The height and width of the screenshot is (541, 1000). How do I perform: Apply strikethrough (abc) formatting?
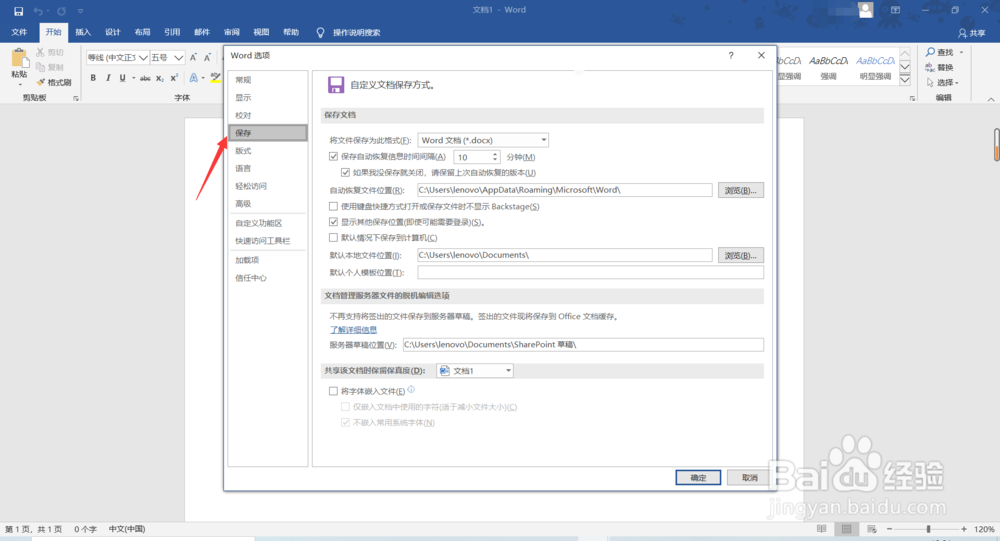(x=145, y=78)
